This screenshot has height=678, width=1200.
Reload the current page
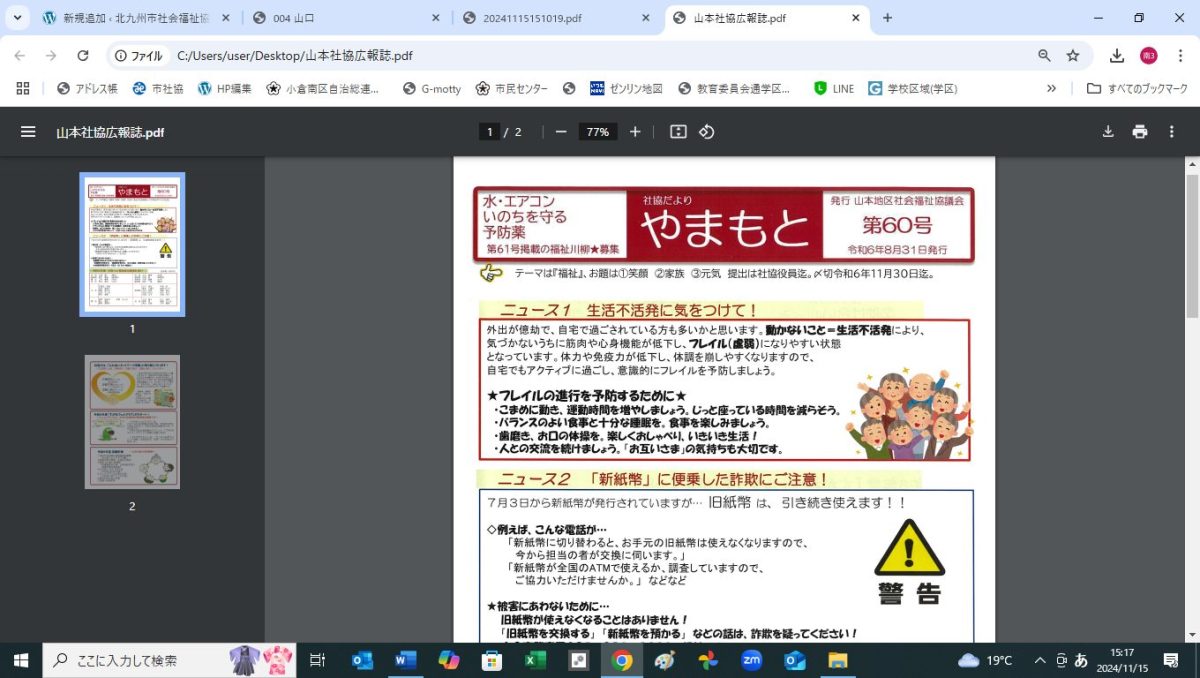83,56
